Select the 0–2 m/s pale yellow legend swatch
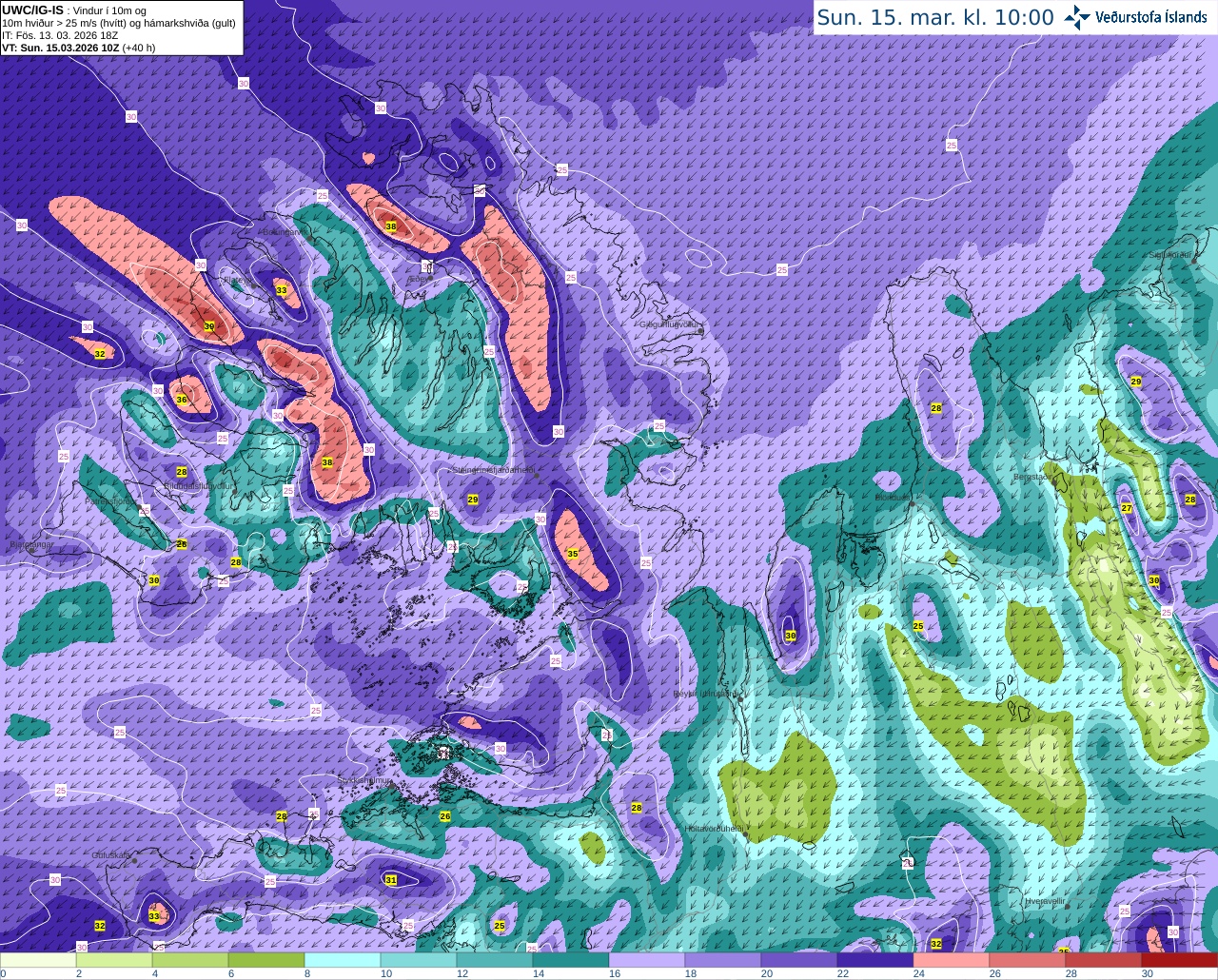The image size is (1218, 980). (x=38, y=960)
